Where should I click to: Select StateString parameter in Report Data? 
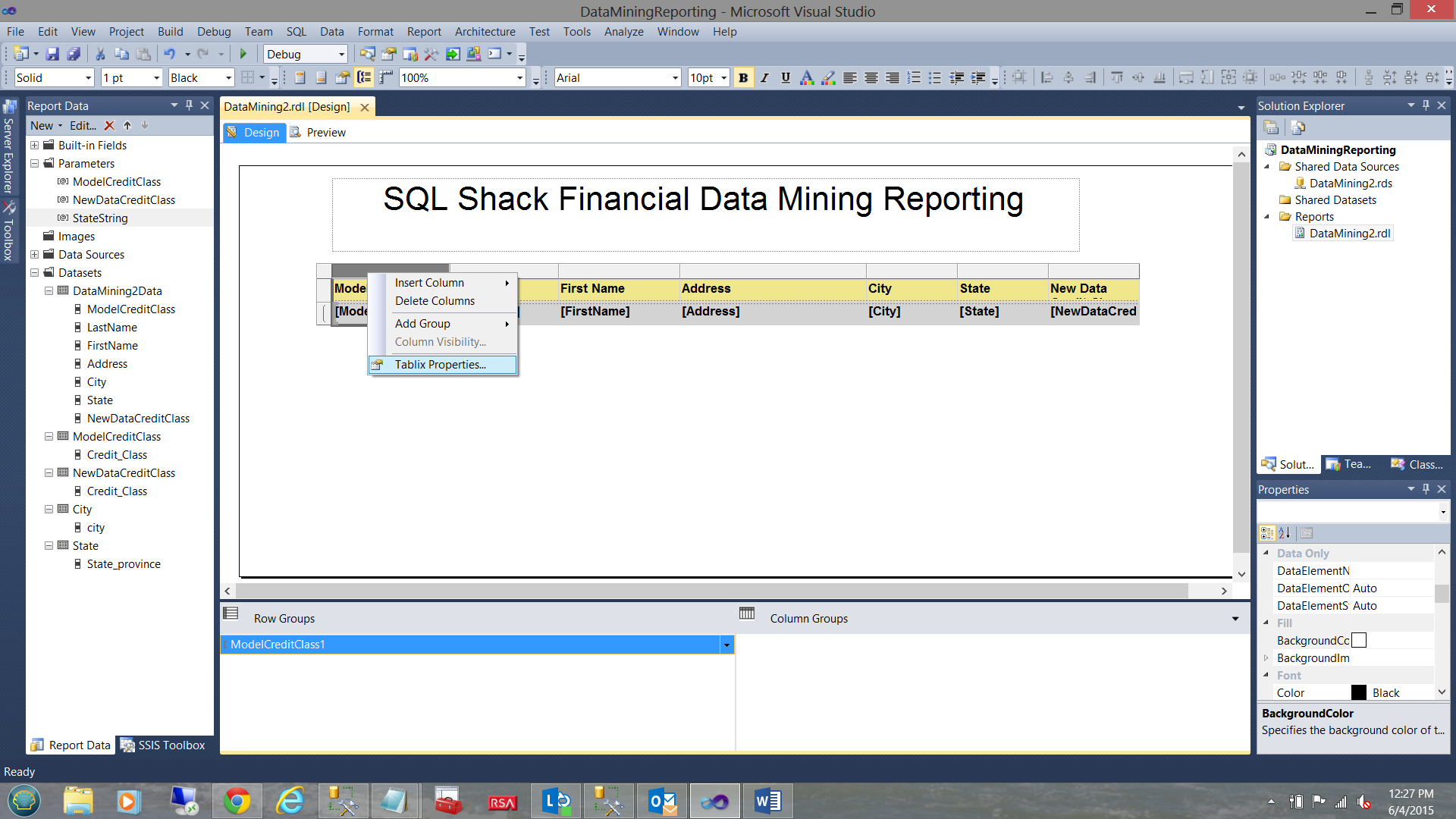[x=100, y=218]
